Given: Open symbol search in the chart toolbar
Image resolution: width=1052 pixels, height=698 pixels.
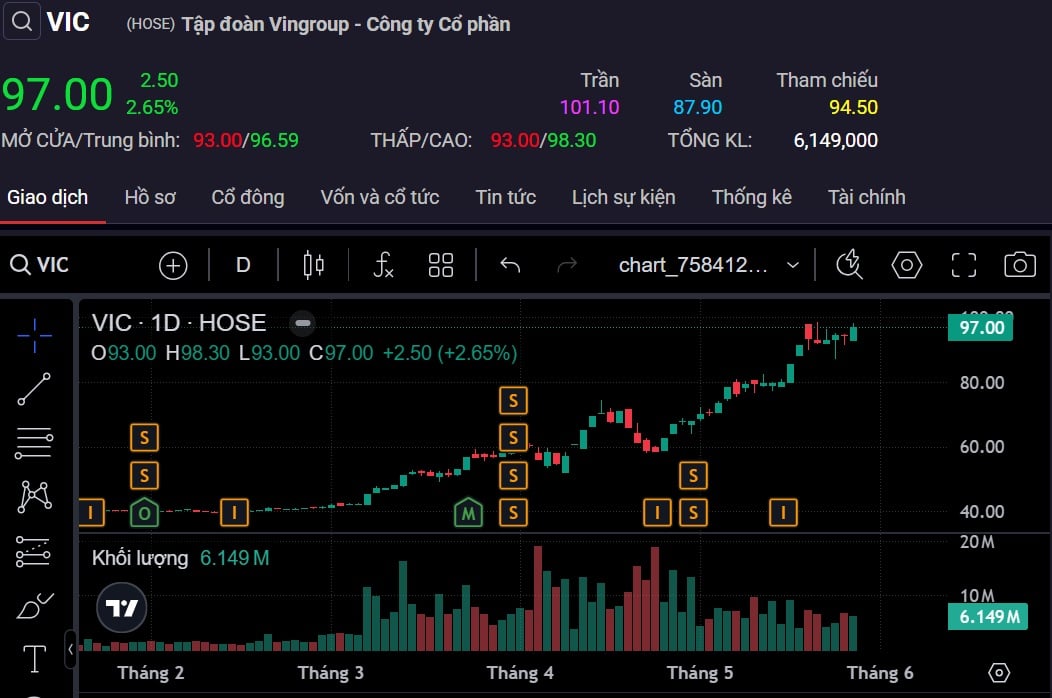Looking at the screenshot, I should click(x=40, y=265).
